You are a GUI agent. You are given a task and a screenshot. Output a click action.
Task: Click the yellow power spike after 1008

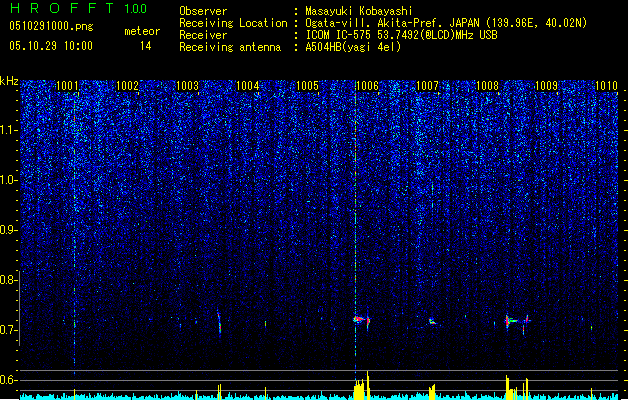pyautogui.click(x=507, y=387)
